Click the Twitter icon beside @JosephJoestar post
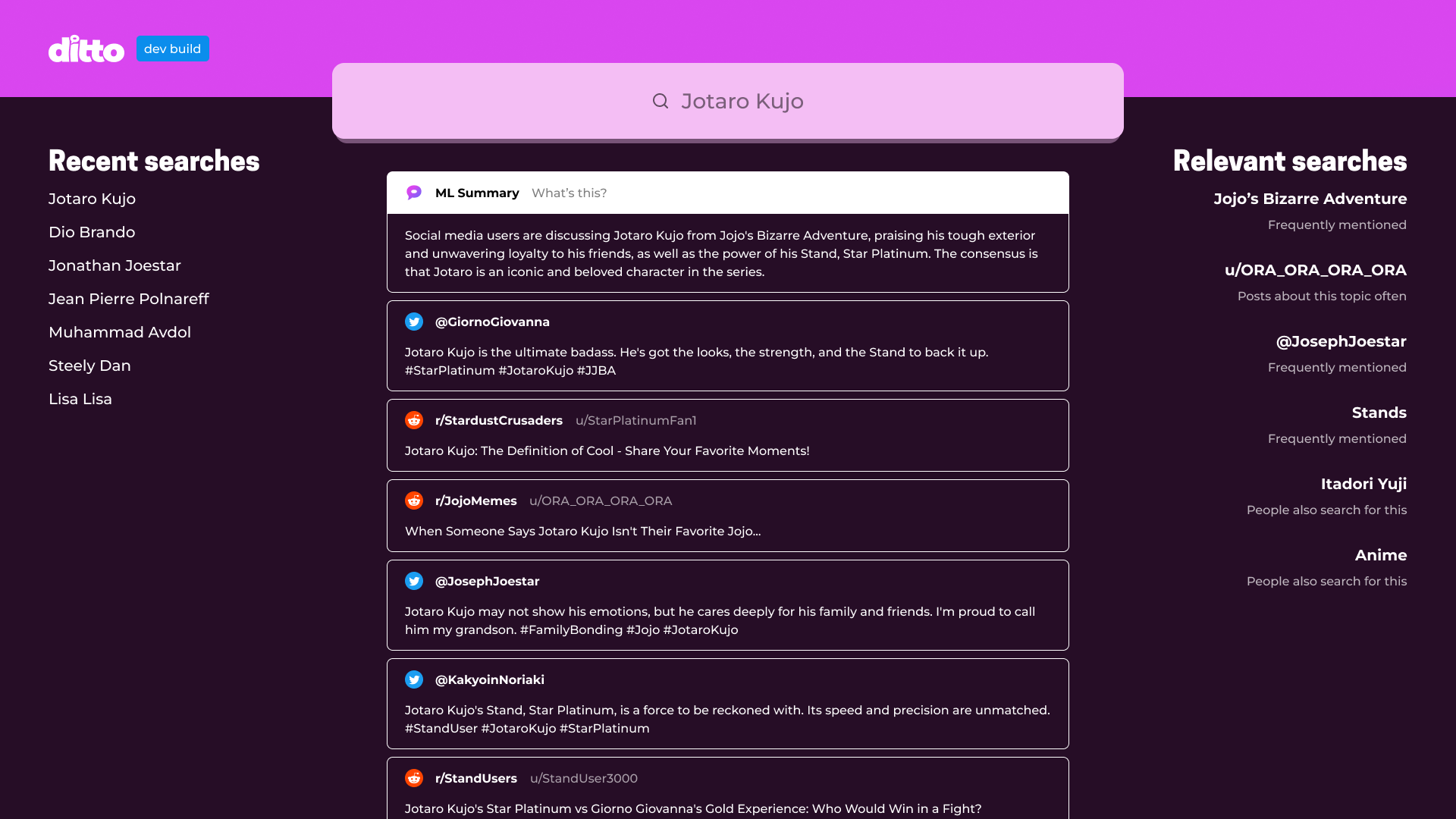1456x819 pixels. click(414, 581)
